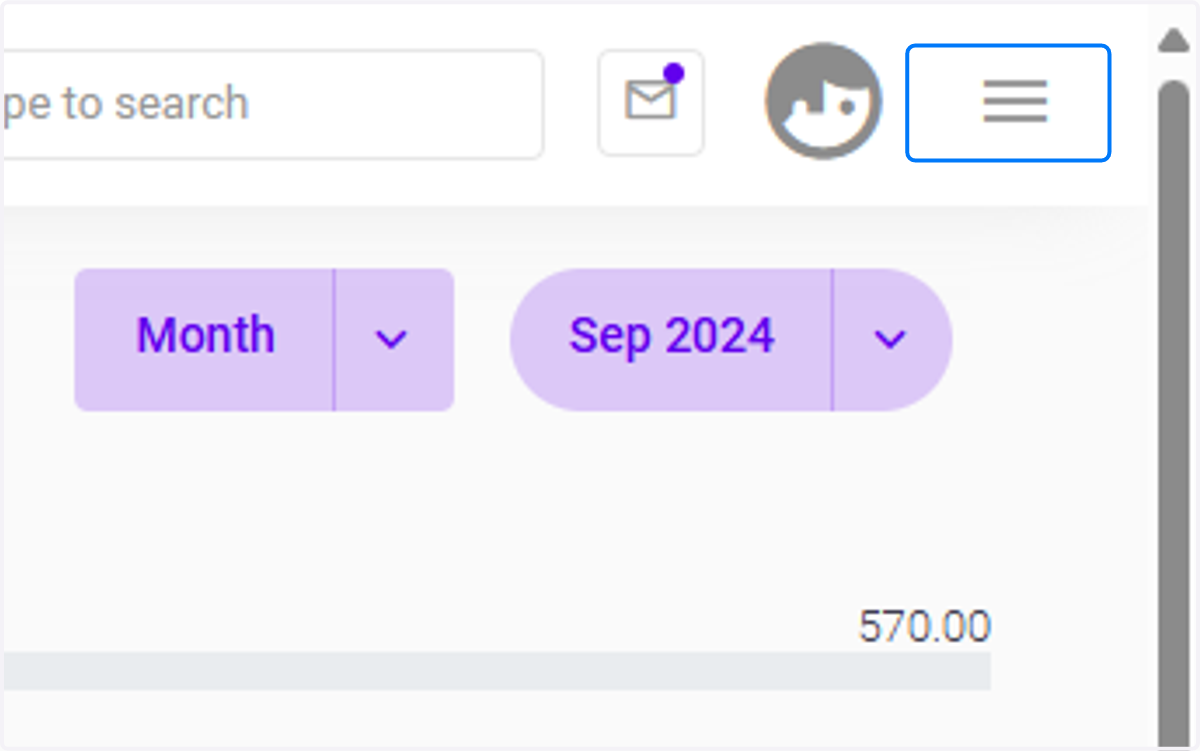Open the user avatar profile

[x=824, y=101]
